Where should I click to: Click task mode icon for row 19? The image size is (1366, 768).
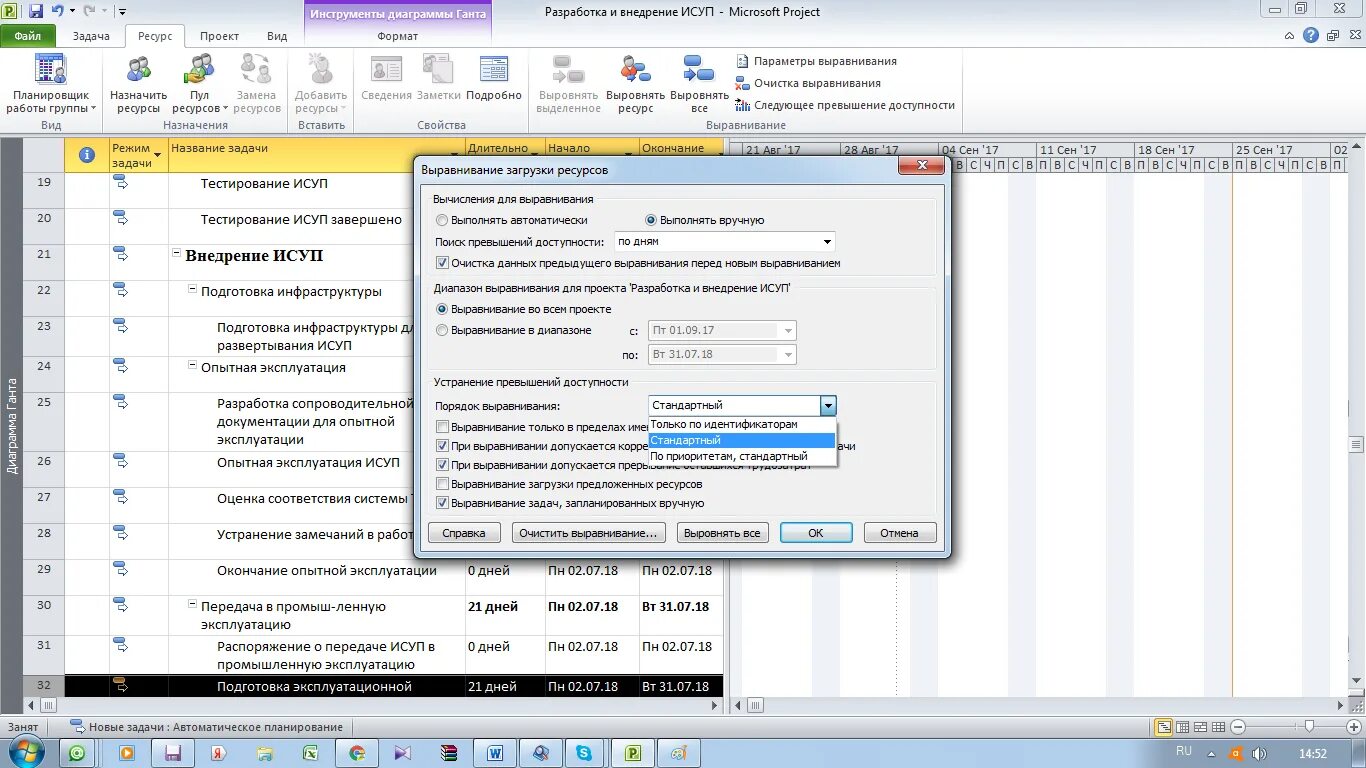coord(120,182)
